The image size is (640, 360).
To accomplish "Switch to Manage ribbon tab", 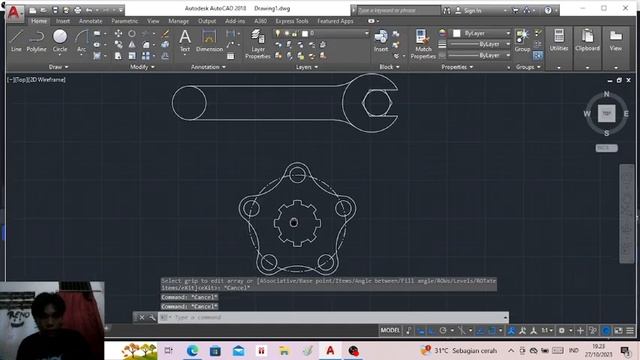I will tap(178, 21).
